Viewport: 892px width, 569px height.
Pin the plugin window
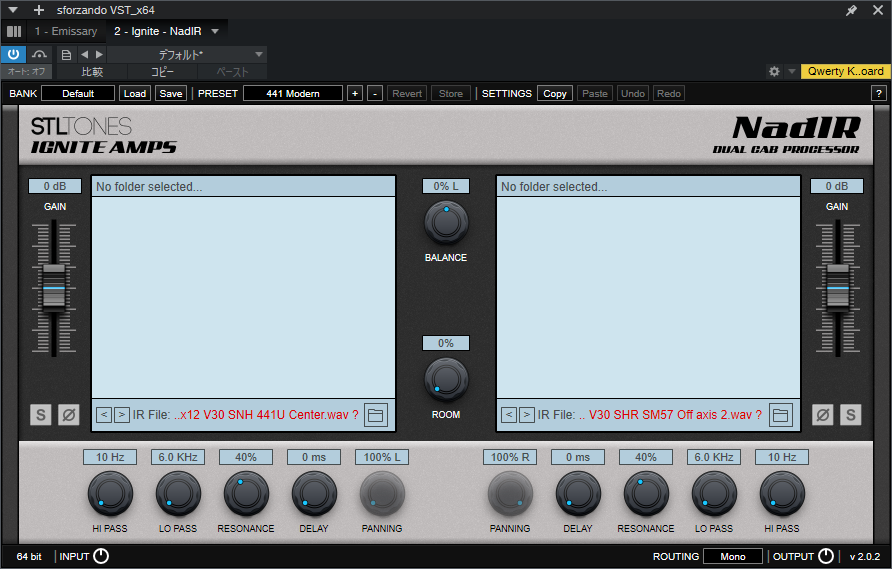point(851,10)
